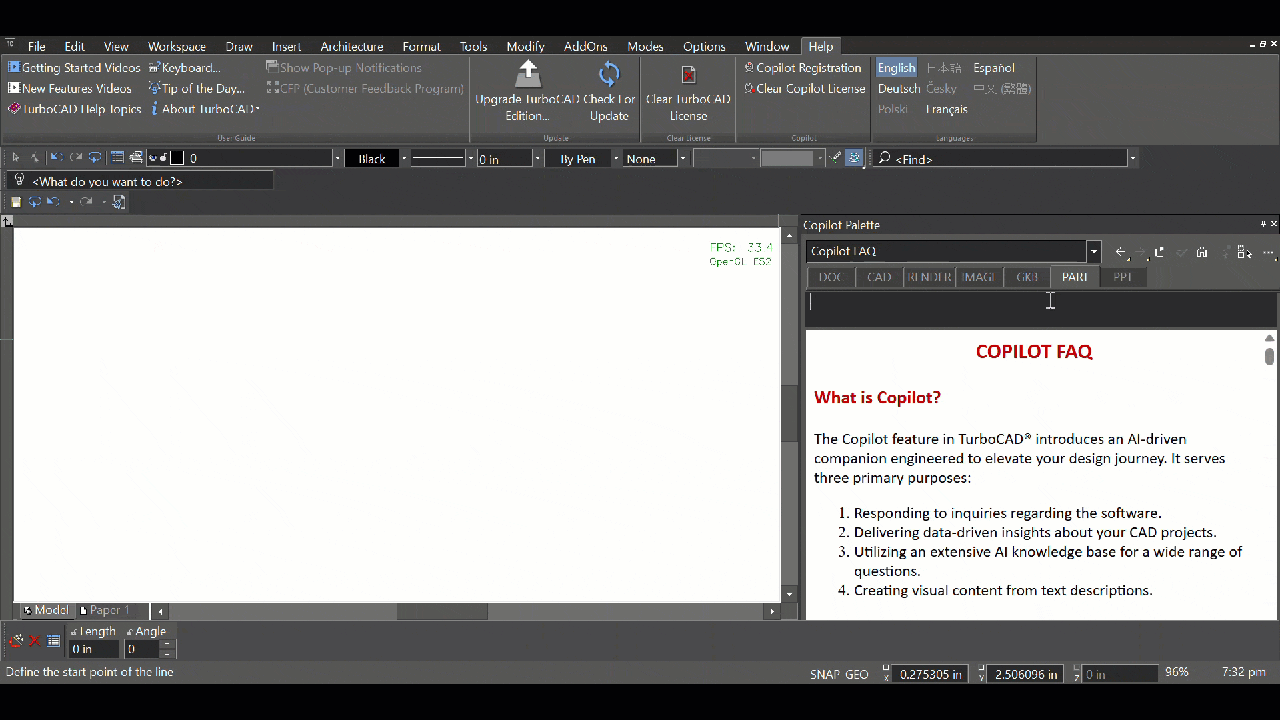This screenshot has width=1280, height=720.
Task: Click Clear Copilot License
Action: 804,89
